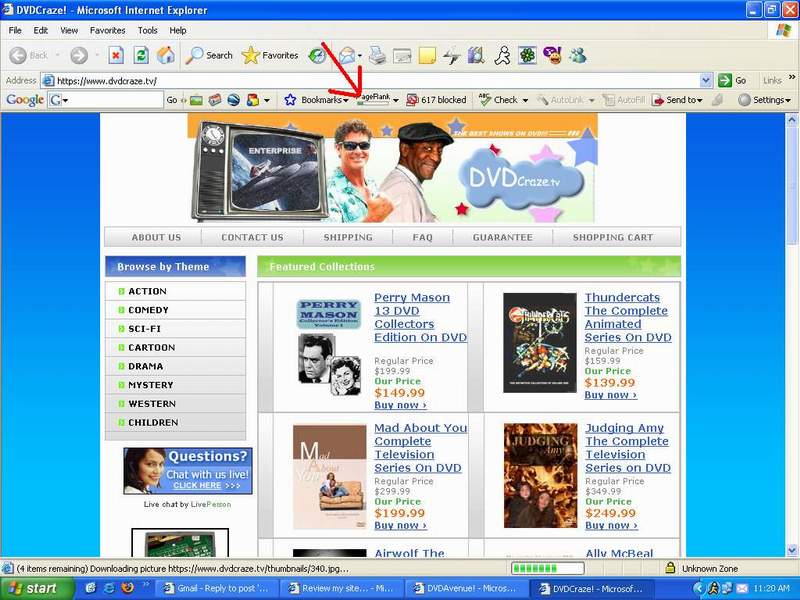
Task: Open the SHOPPING CART nav item
Action: pos(613,237)
